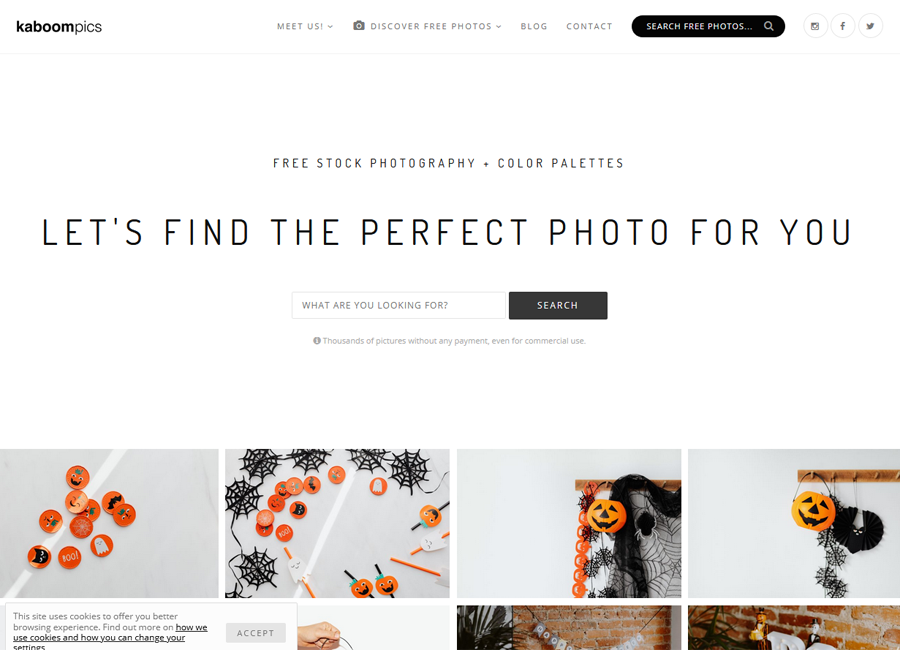900x650 pixels.
Task: Open the cookies policy link
Action: 110,637
